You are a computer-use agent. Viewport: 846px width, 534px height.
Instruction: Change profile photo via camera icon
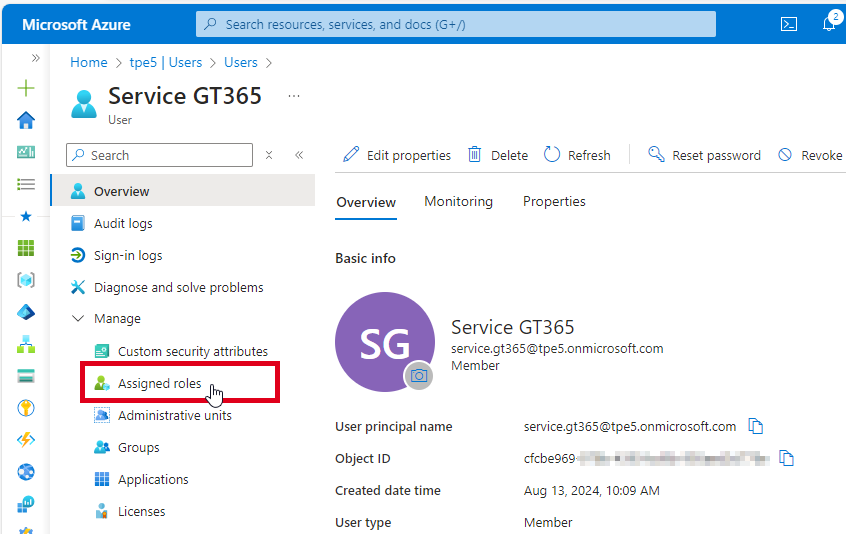tap(419, 375)
